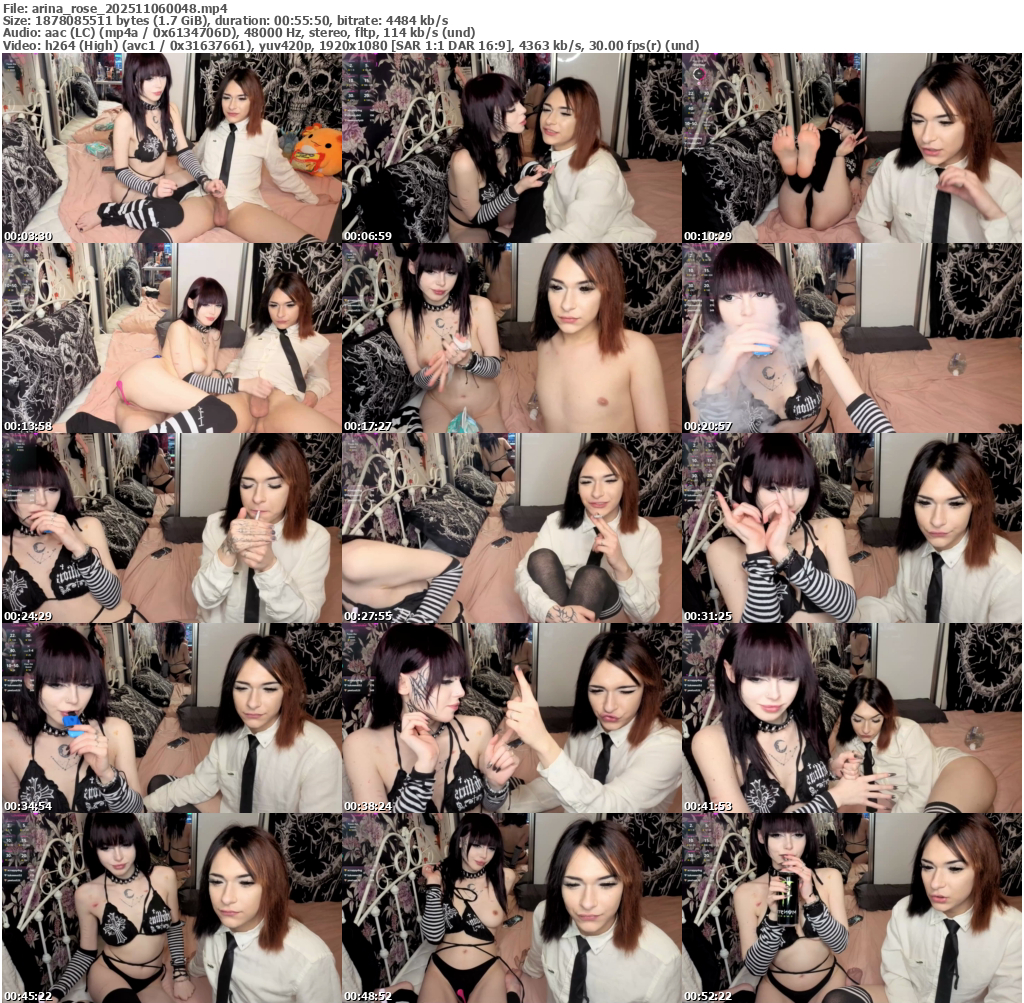Open the thumbnail at 00:10:29
The height and width of the screenshot is (1003, 1024).
click(x=852, y=148)
